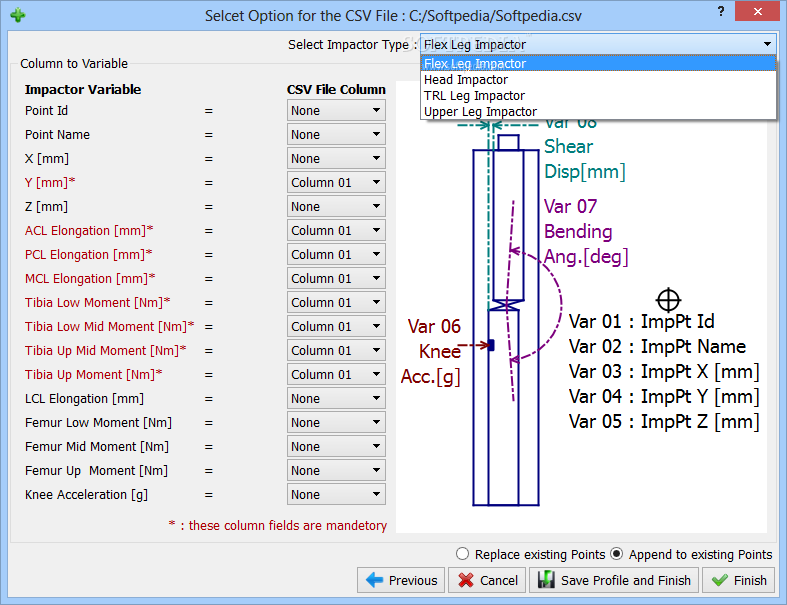Open Femur Mid Moment column dropdown

pos(336,446)
